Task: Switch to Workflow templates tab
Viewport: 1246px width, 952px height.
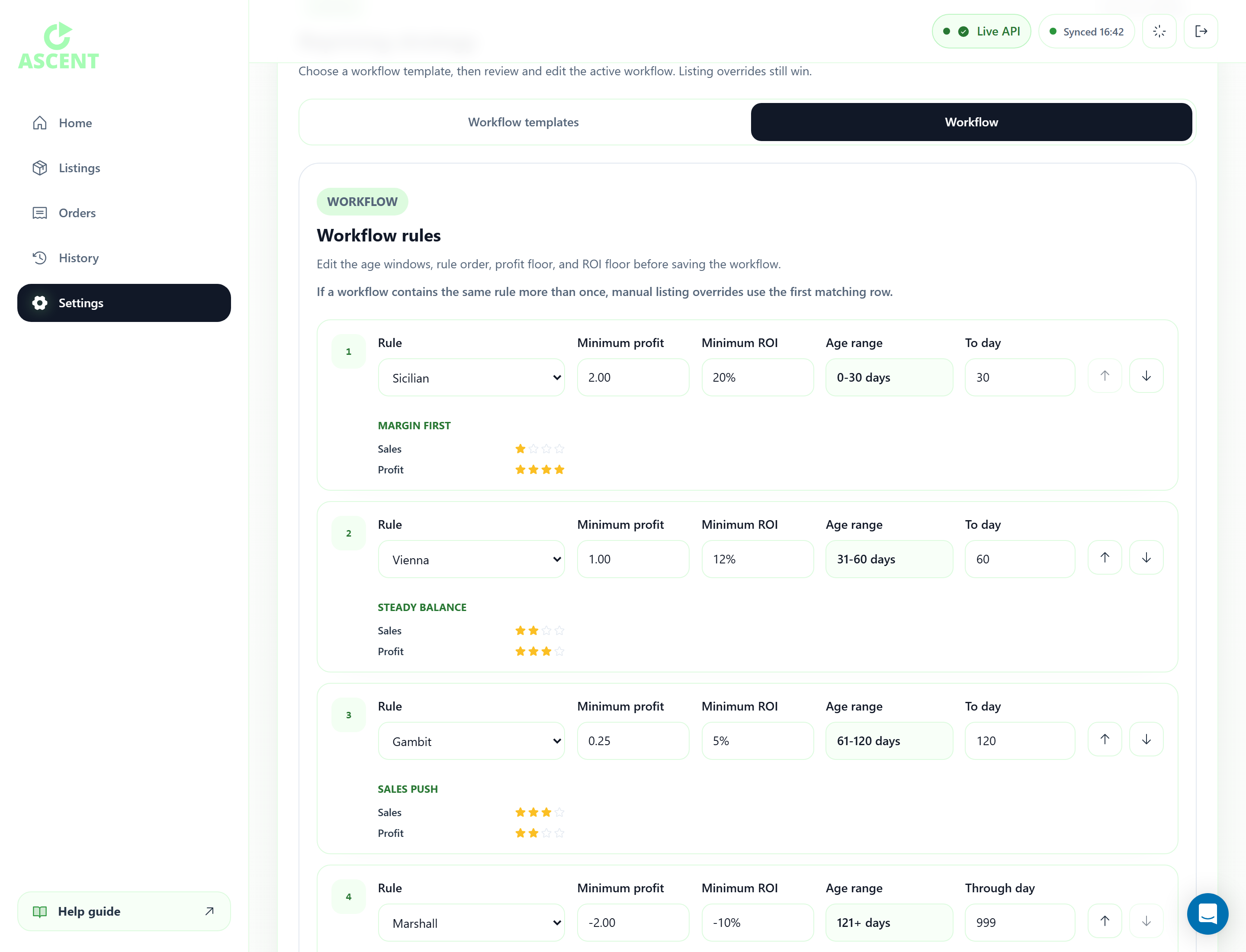Action: [523, 122]
